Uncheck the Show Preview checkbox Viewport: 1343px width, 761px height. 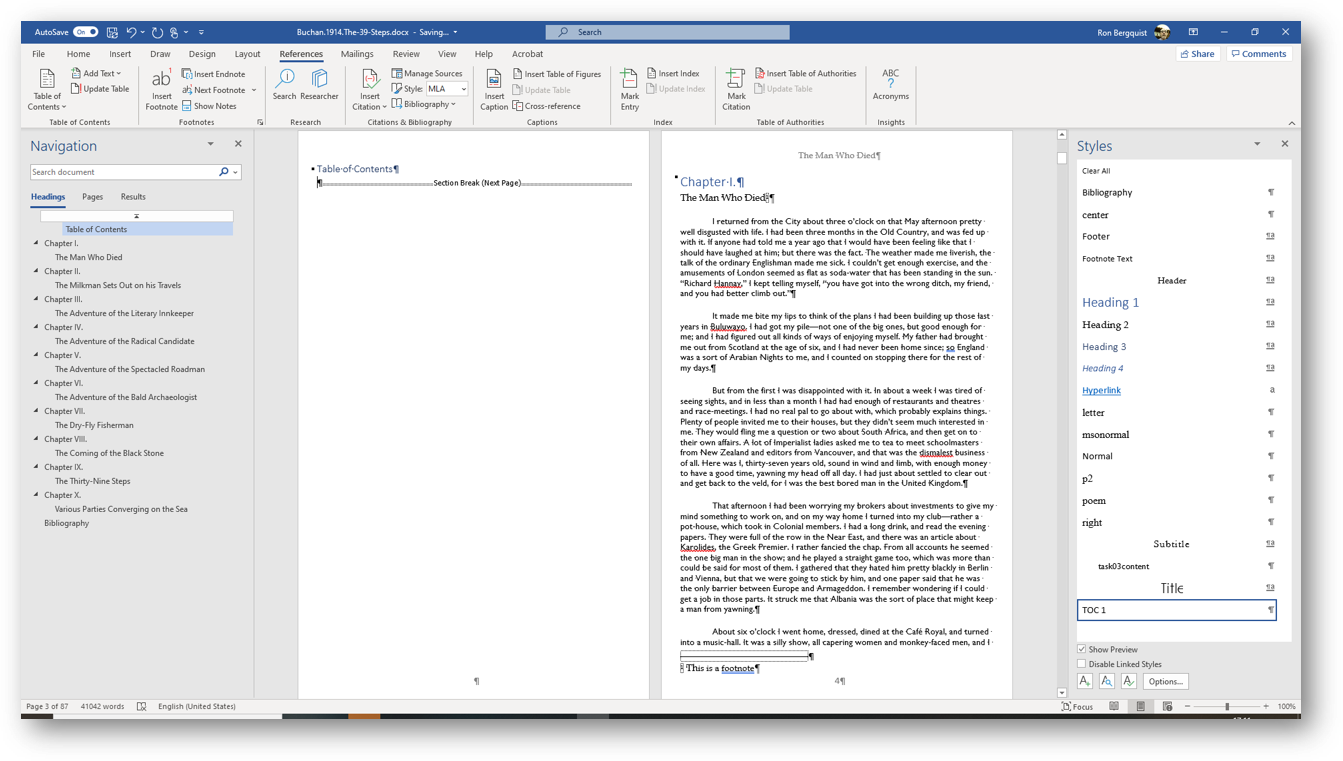pyautogui.click(x=1082, y=650)
